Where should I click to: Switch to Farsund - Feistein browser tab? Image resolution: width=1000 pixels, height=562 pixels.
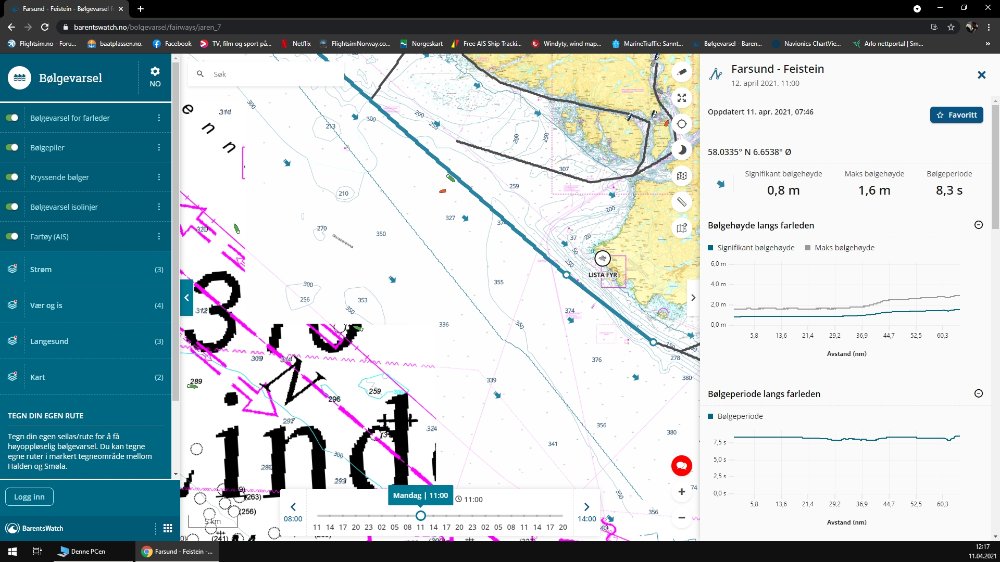click(64, 9)
